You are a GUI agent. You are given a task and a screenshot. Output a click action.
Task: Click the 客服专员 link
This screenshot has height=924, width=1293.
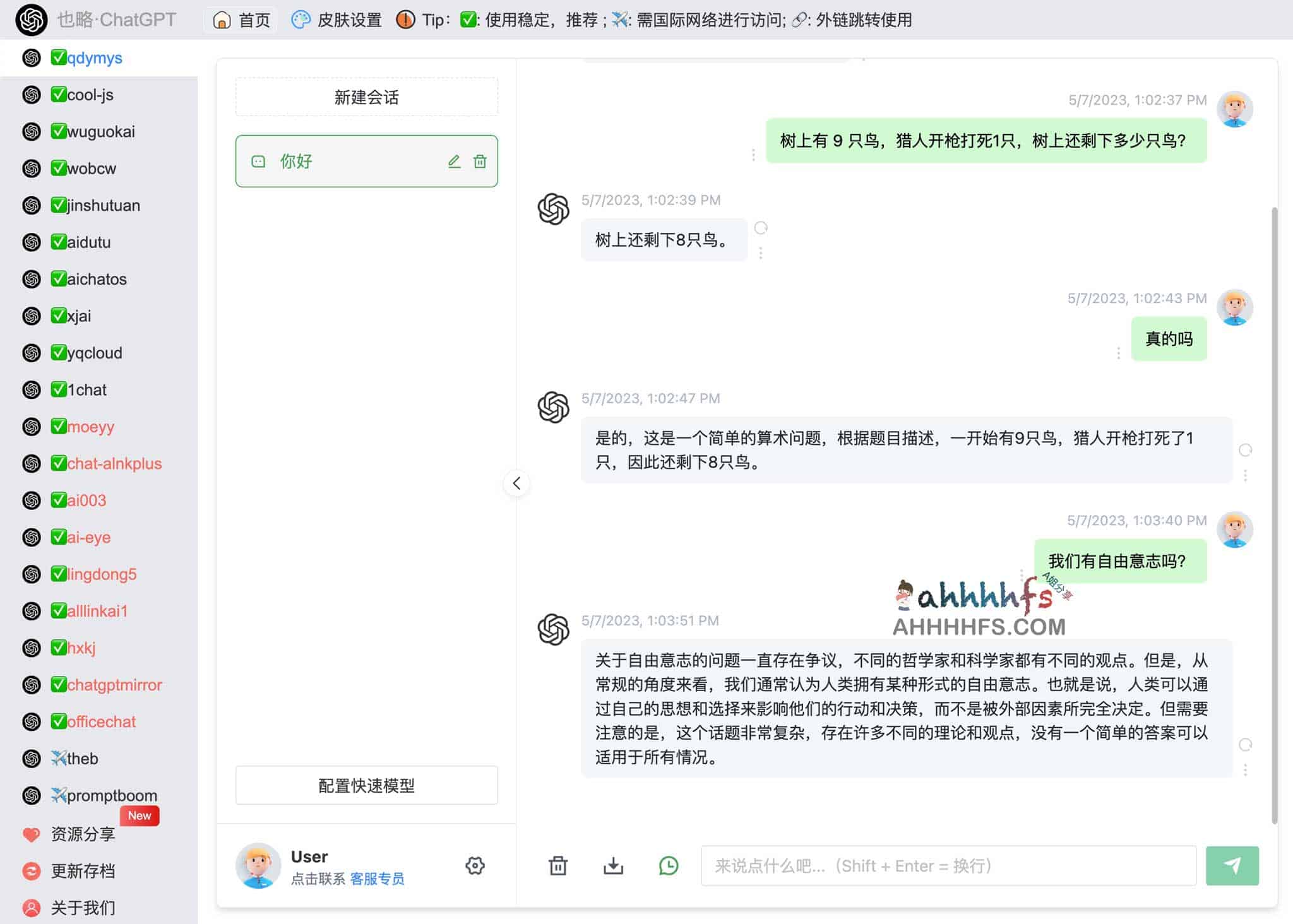(x=377, y=878)
